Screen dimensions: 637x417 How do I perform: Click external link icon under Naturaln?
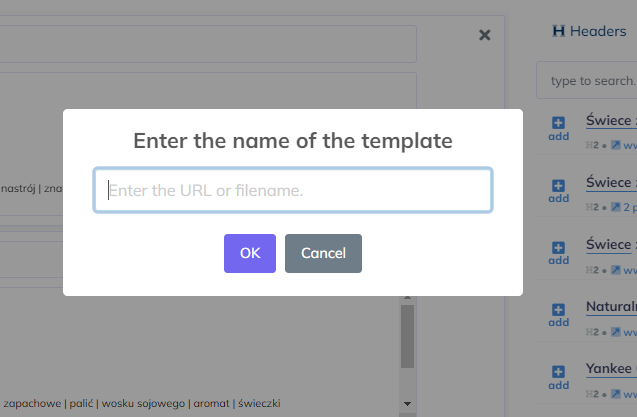pyautogui.click(x=615, y=331)
